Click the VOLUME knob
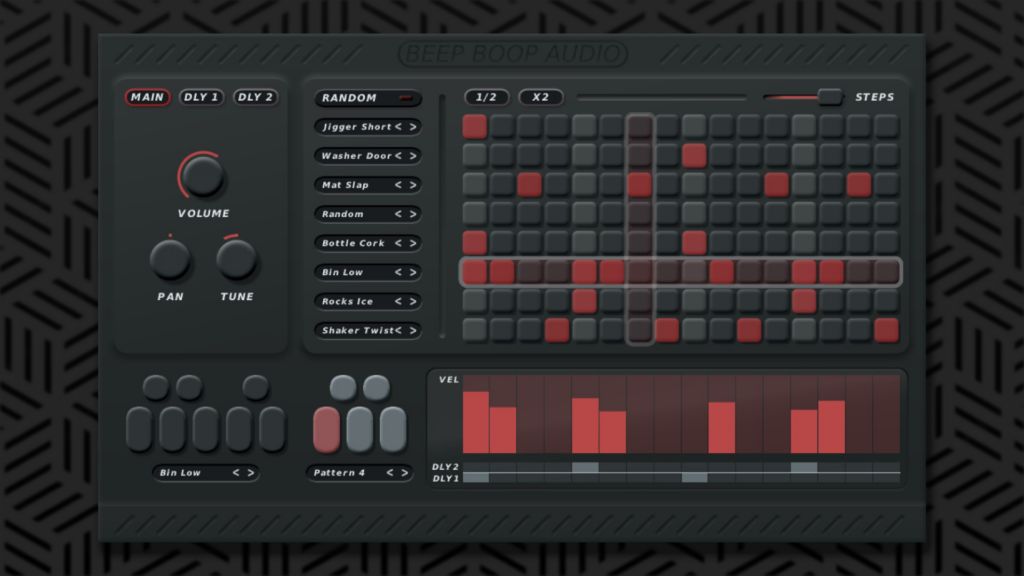This screenshot has height=576, width=1024. pyautogui.click(x=202, y=176)
